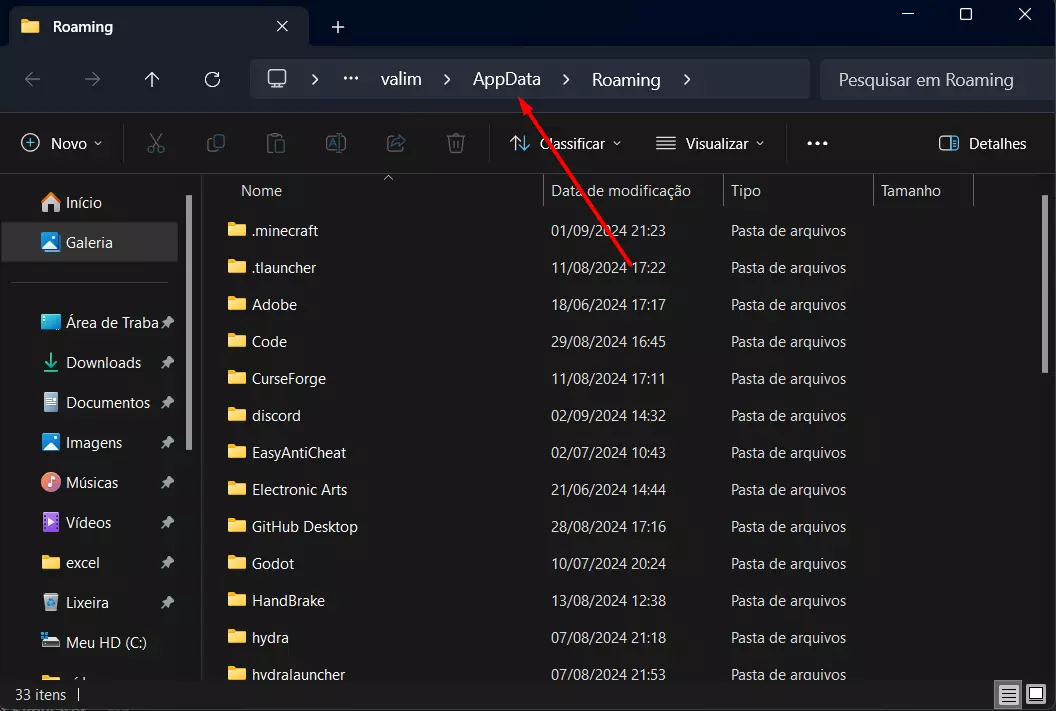Click the Rename icon in toolbar

(336, 143)
